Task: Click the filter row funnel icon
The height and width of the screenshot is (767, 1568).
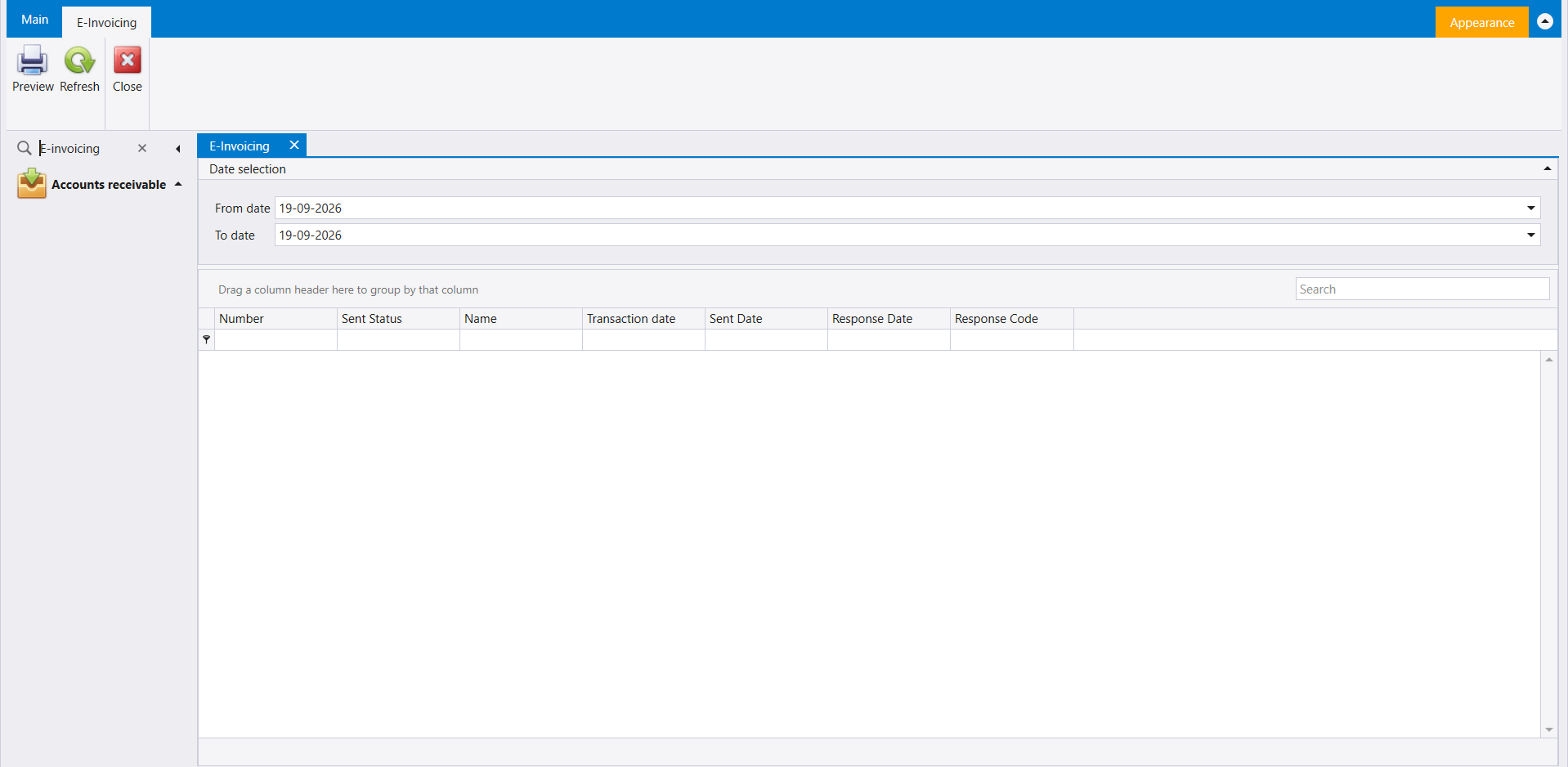Action: [x=207, y=339]
